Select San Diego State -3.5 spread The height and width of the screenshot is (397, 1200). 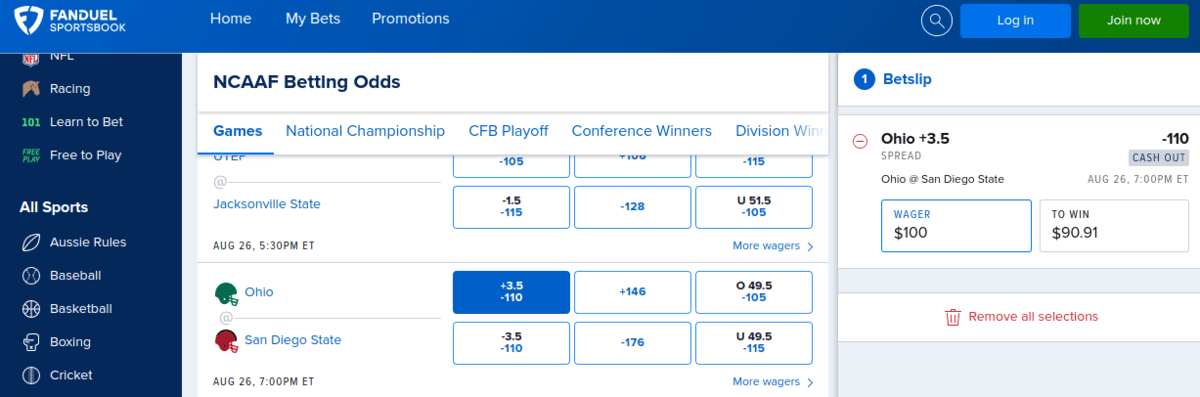click(511, 343)
